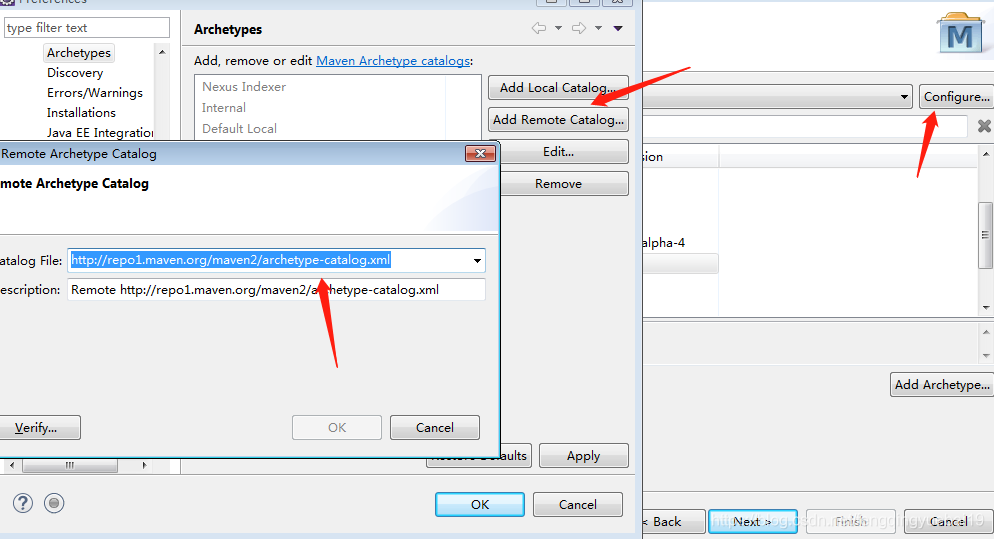Image resolution: width=994 pixels, height=539 pixels.
Task: Click the Apply button
Action: 584,455
